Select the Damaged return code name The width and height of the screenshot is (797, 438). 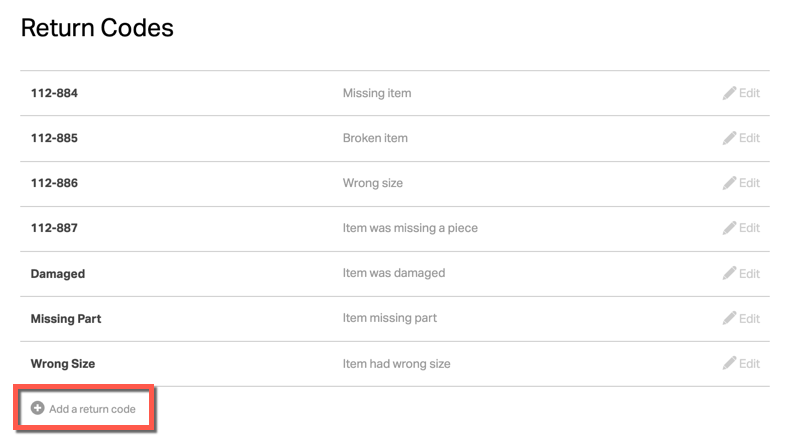coord(58,273)
